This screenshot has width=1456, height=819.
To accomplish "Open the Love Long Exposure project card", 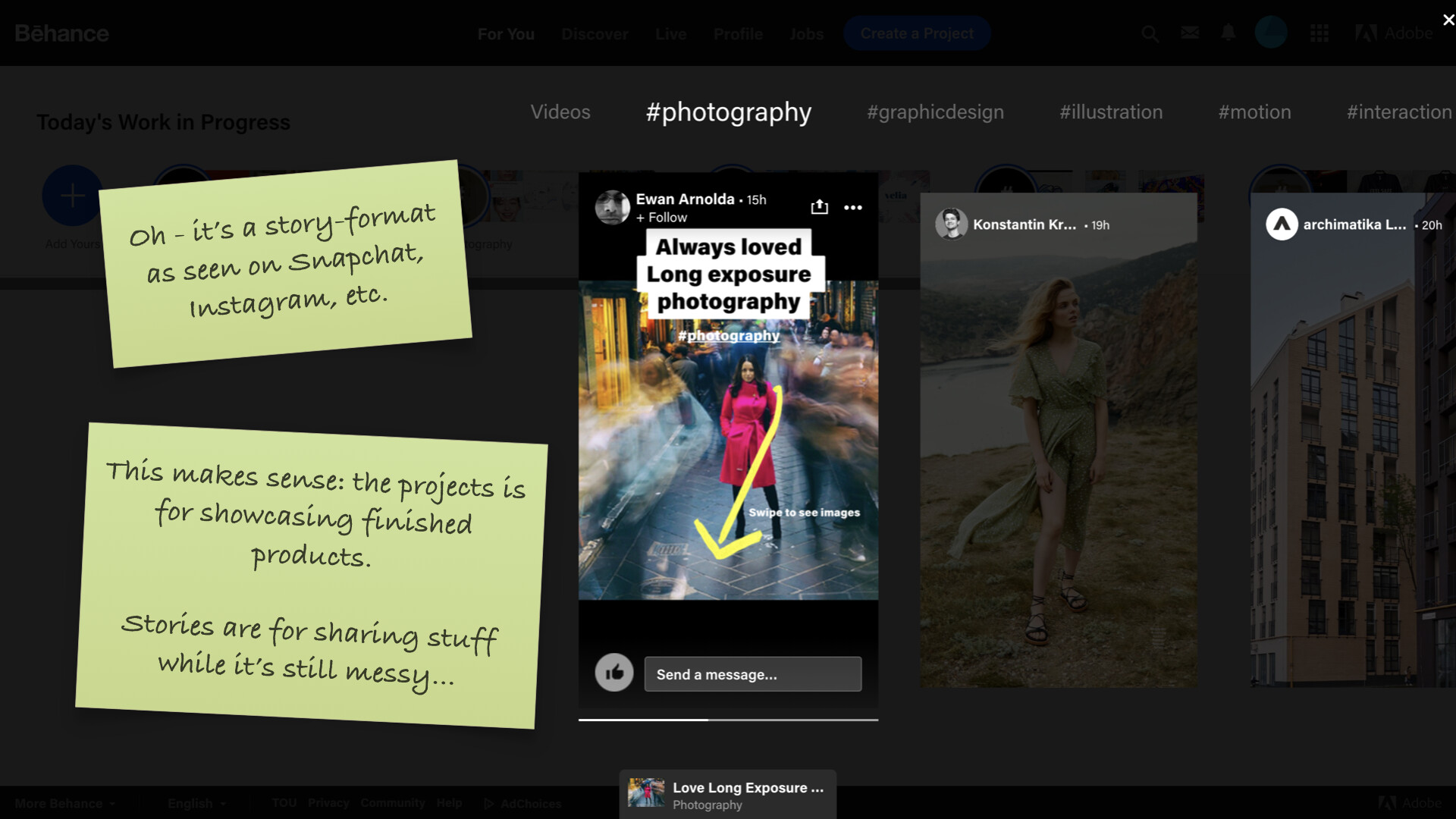I will point(727,795).
